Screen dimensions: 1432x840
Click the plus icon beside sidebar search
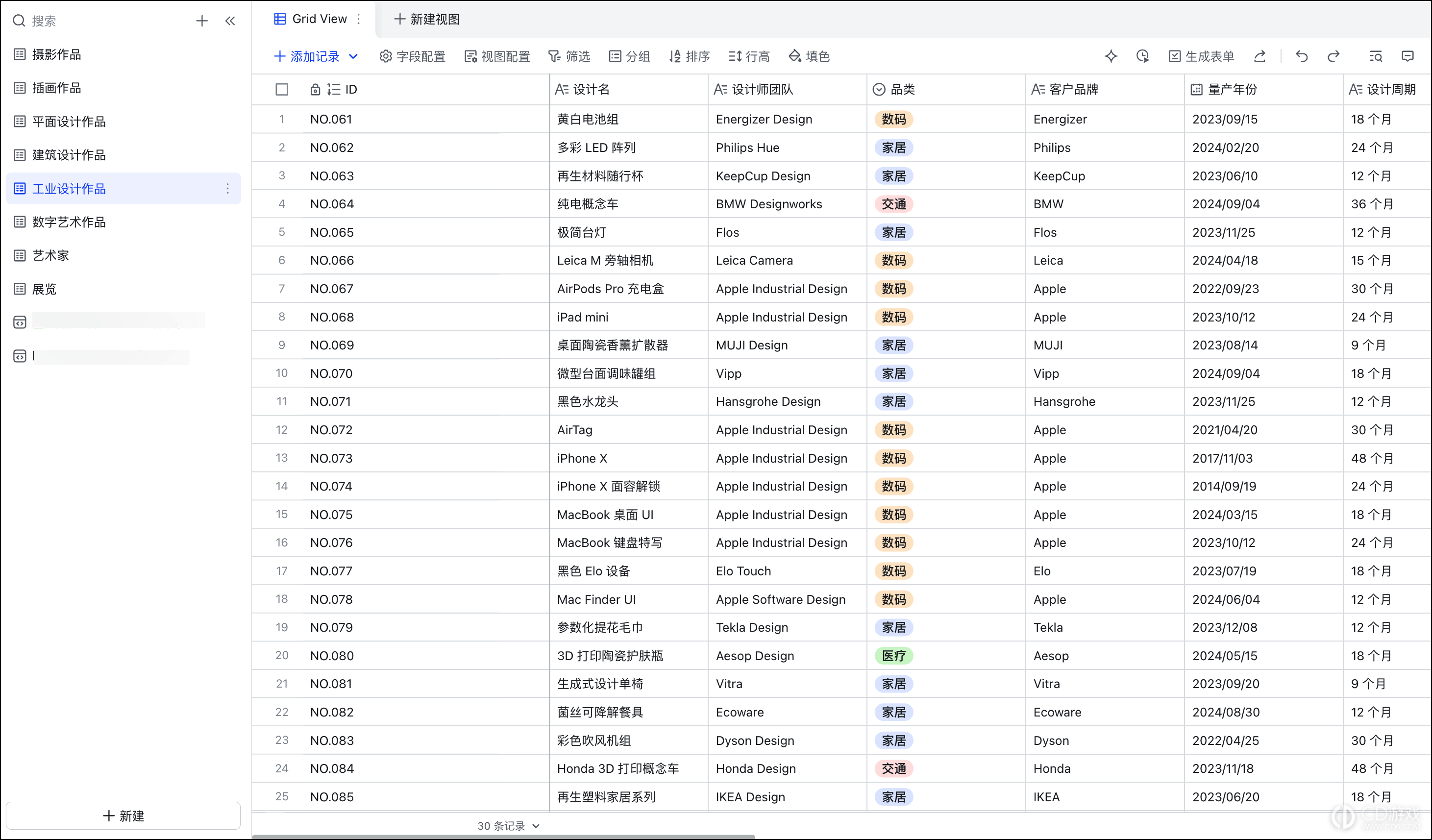pos(202,21)
